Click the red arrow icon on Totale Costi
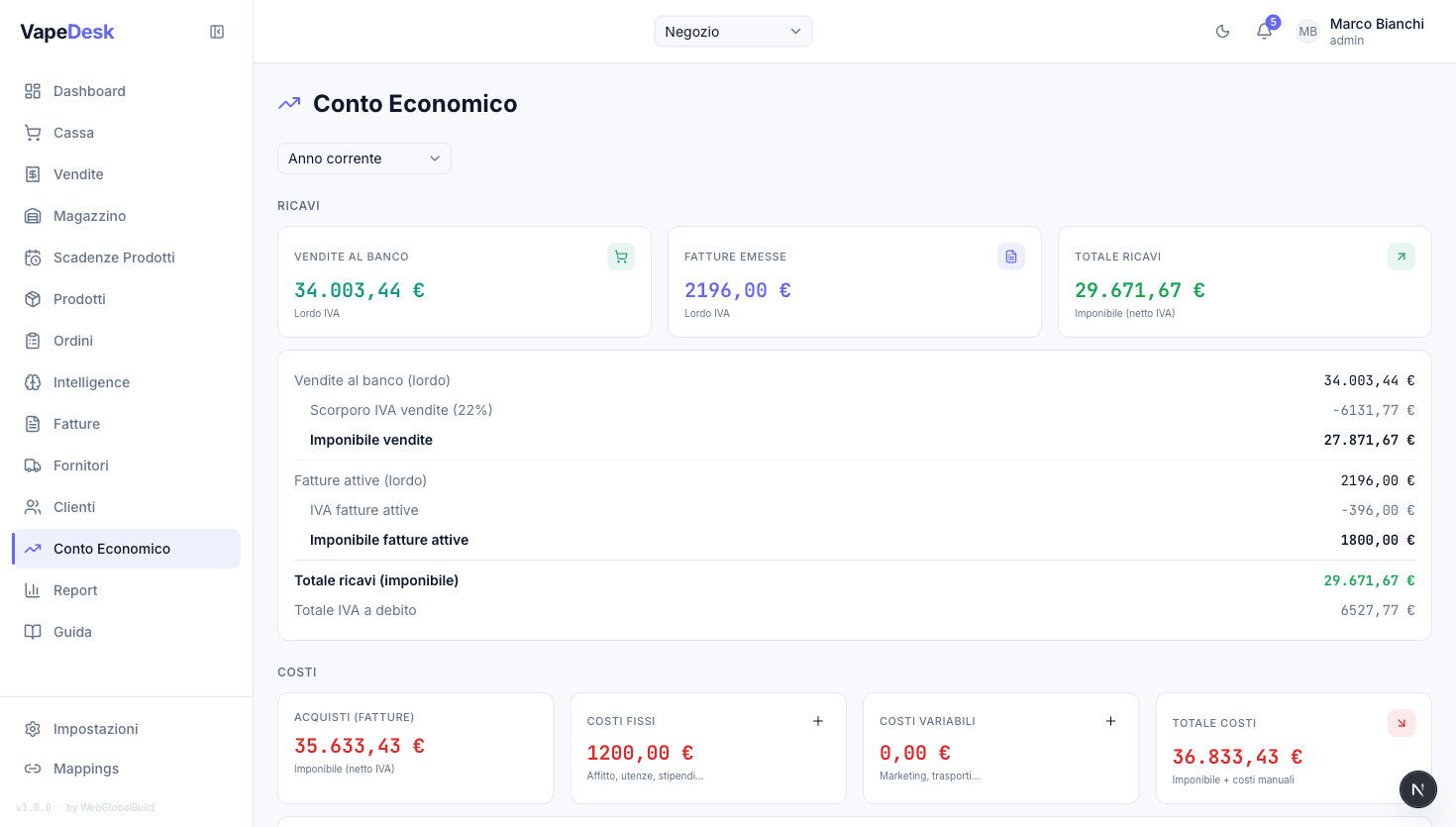 pyautogui.click(x=1402, y=723)
